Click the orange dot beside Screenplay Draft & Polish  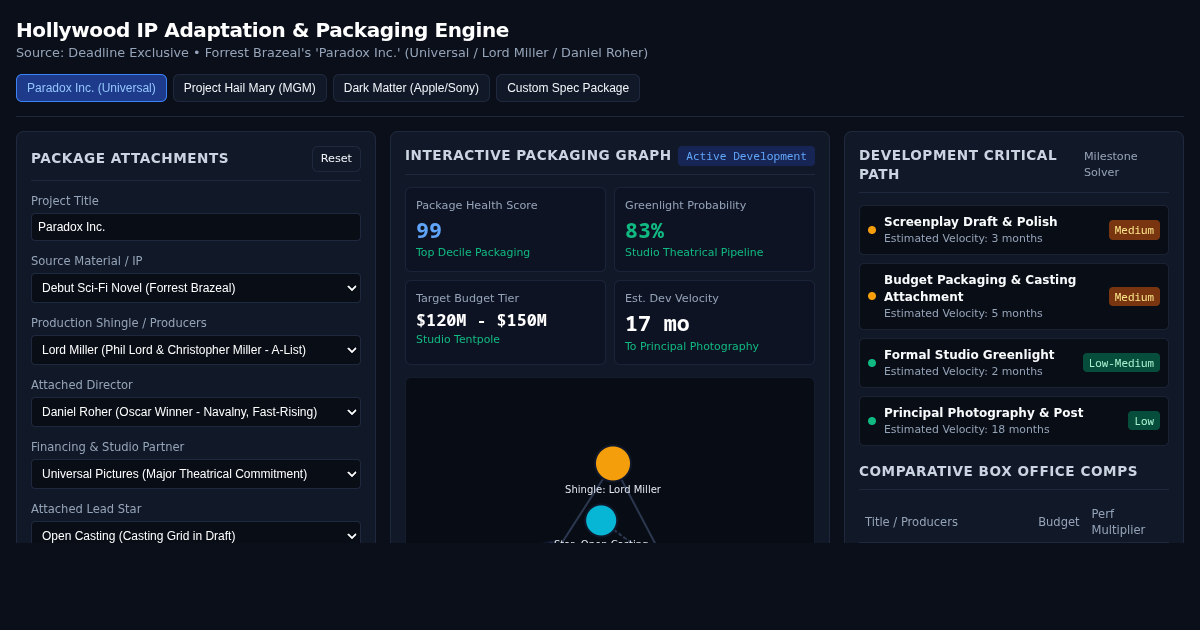(872, 230)
